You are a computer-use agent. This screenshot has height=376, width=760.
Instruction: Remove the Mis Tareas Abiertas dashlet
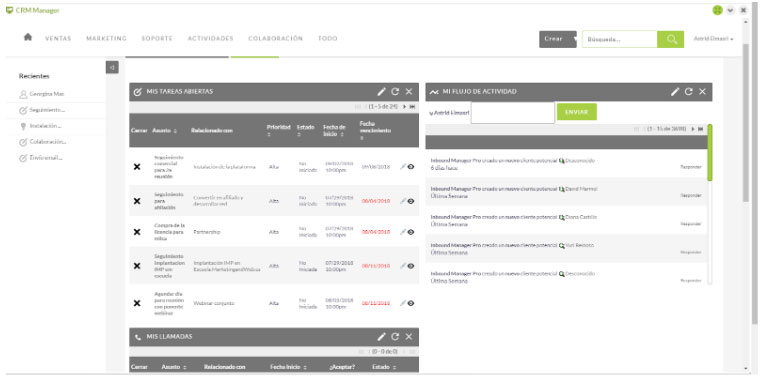click(409, 92)
